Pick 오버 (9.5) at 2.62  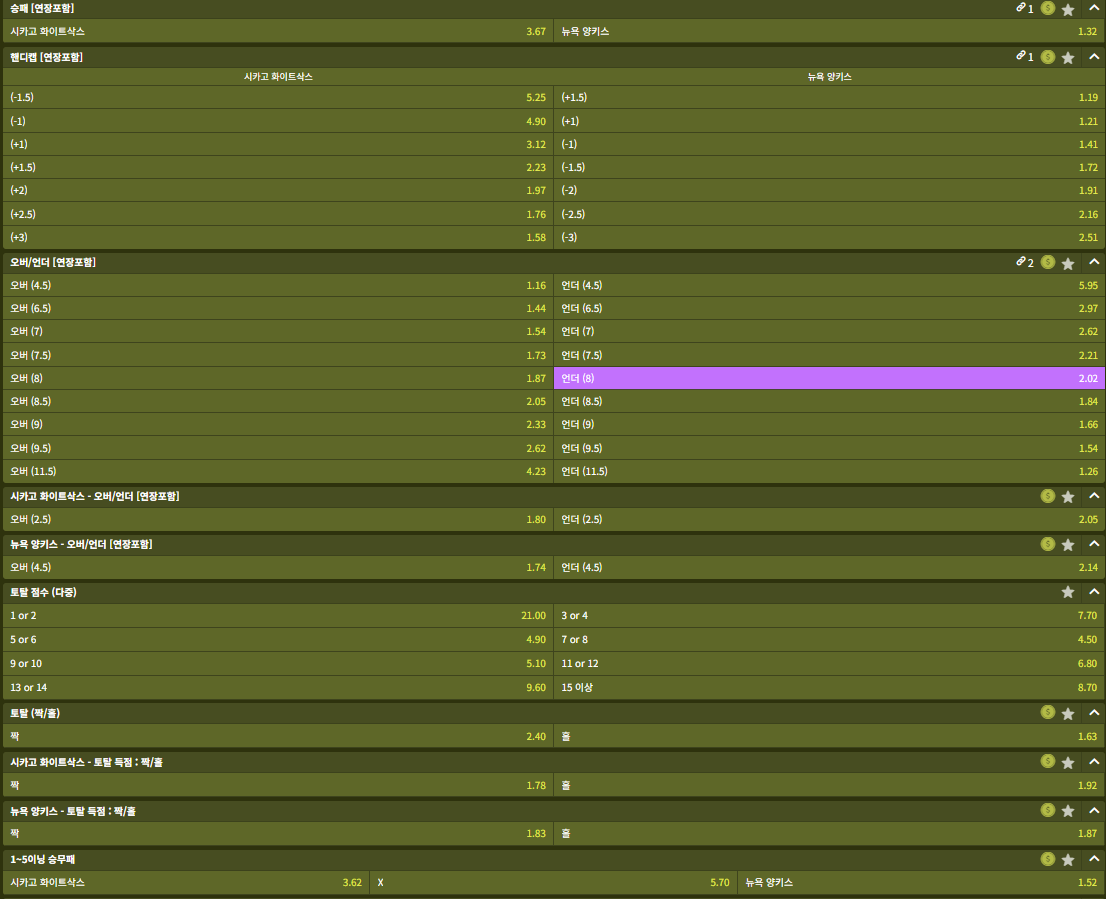(x=278, y=448)
